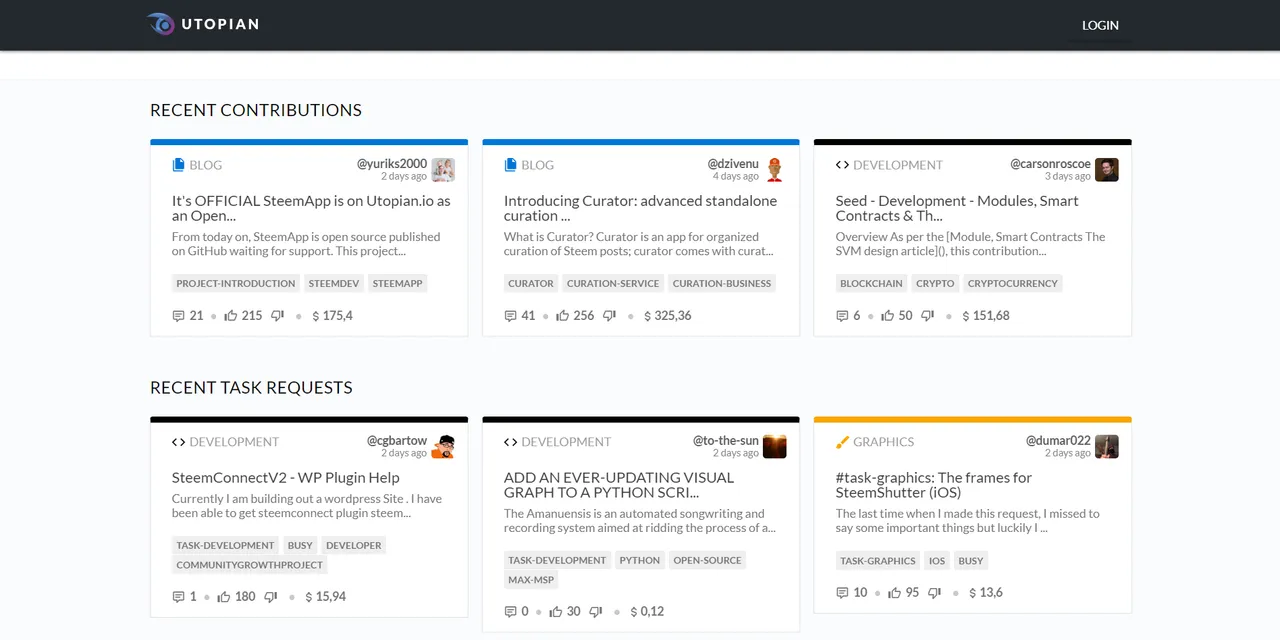This screenshot has height=640, width=1280.
Task: Open to-the-sun avatar thumbnail
Action: [x=775, y=446]
